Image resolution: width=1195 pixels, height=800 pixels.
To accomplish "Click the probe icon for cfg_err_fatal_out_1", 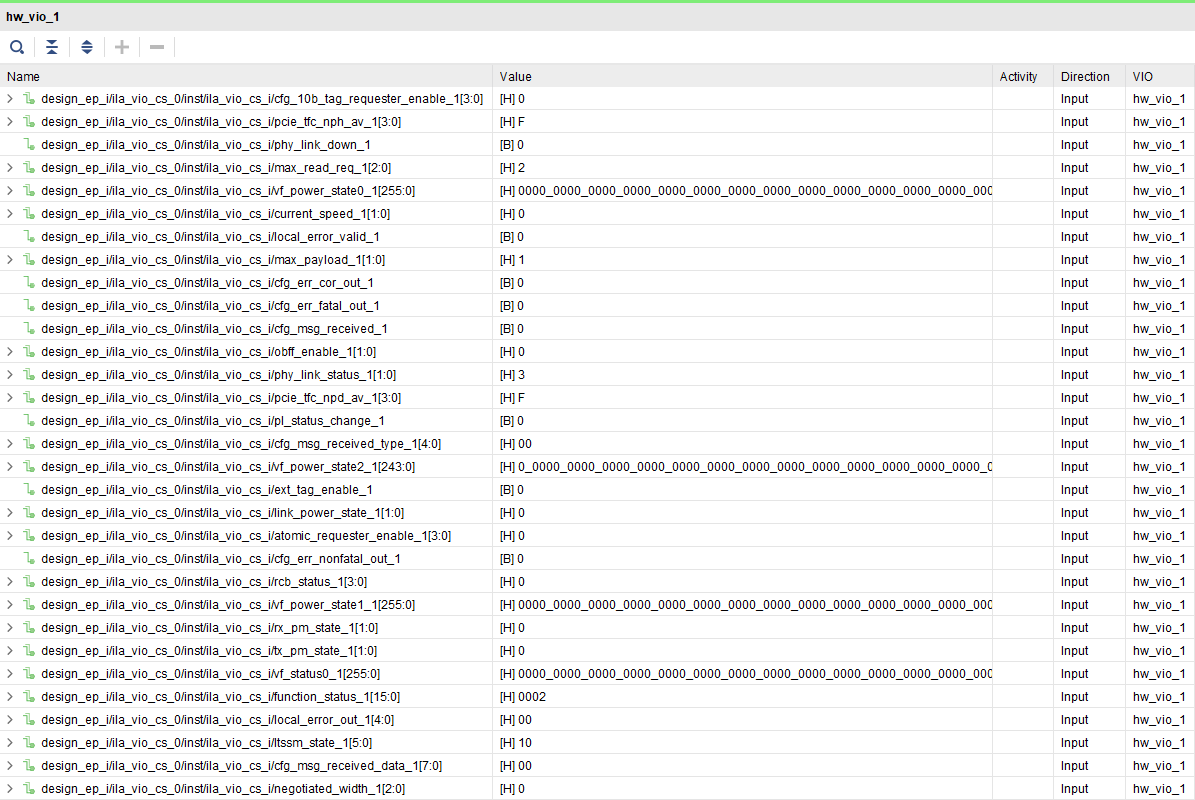I will [x=29, y=306].
